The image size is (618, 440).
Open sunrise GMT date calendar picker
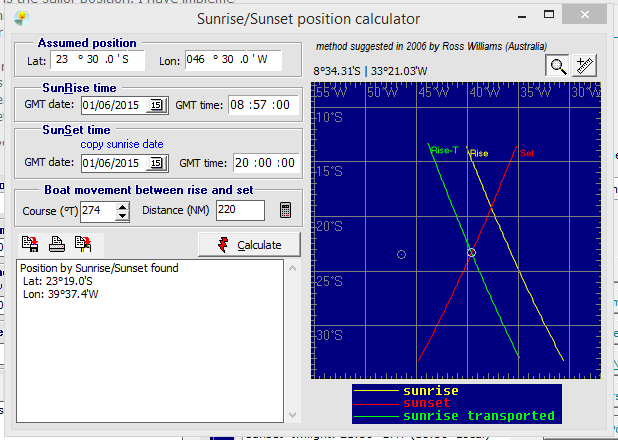click(156, 105)
